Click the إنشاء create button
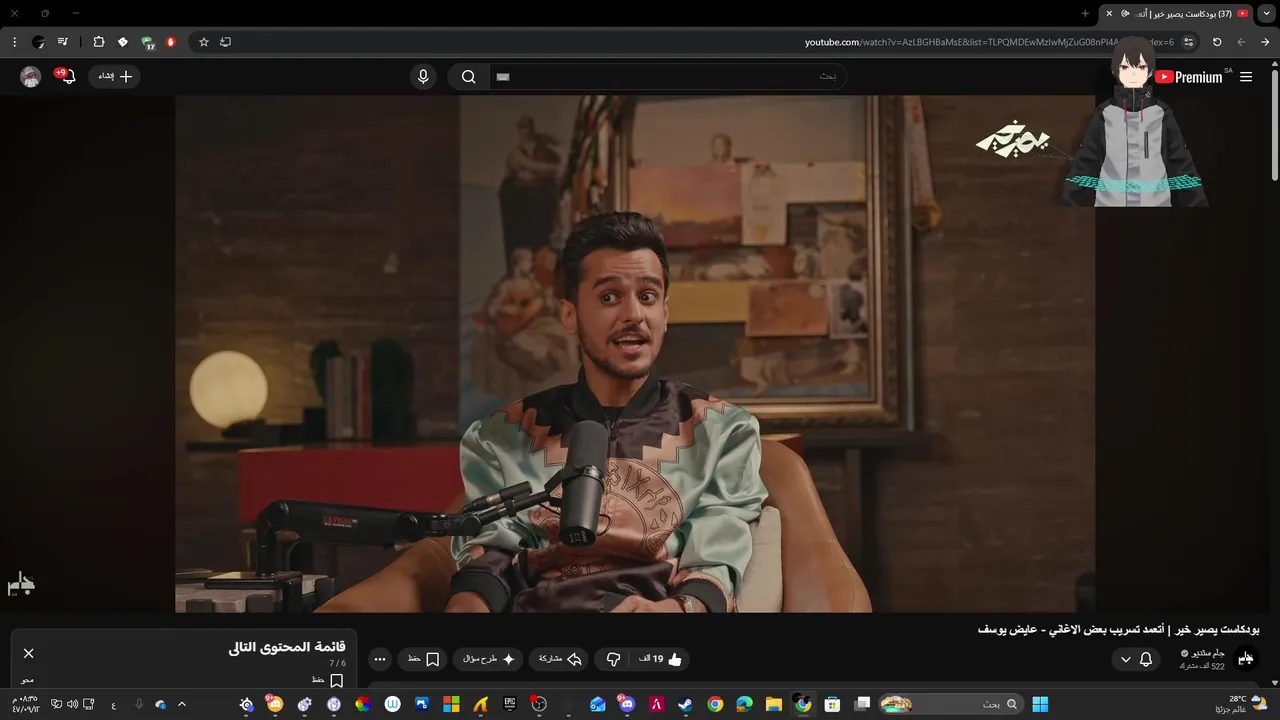The image size is (1280, 720). coord(115,76)
